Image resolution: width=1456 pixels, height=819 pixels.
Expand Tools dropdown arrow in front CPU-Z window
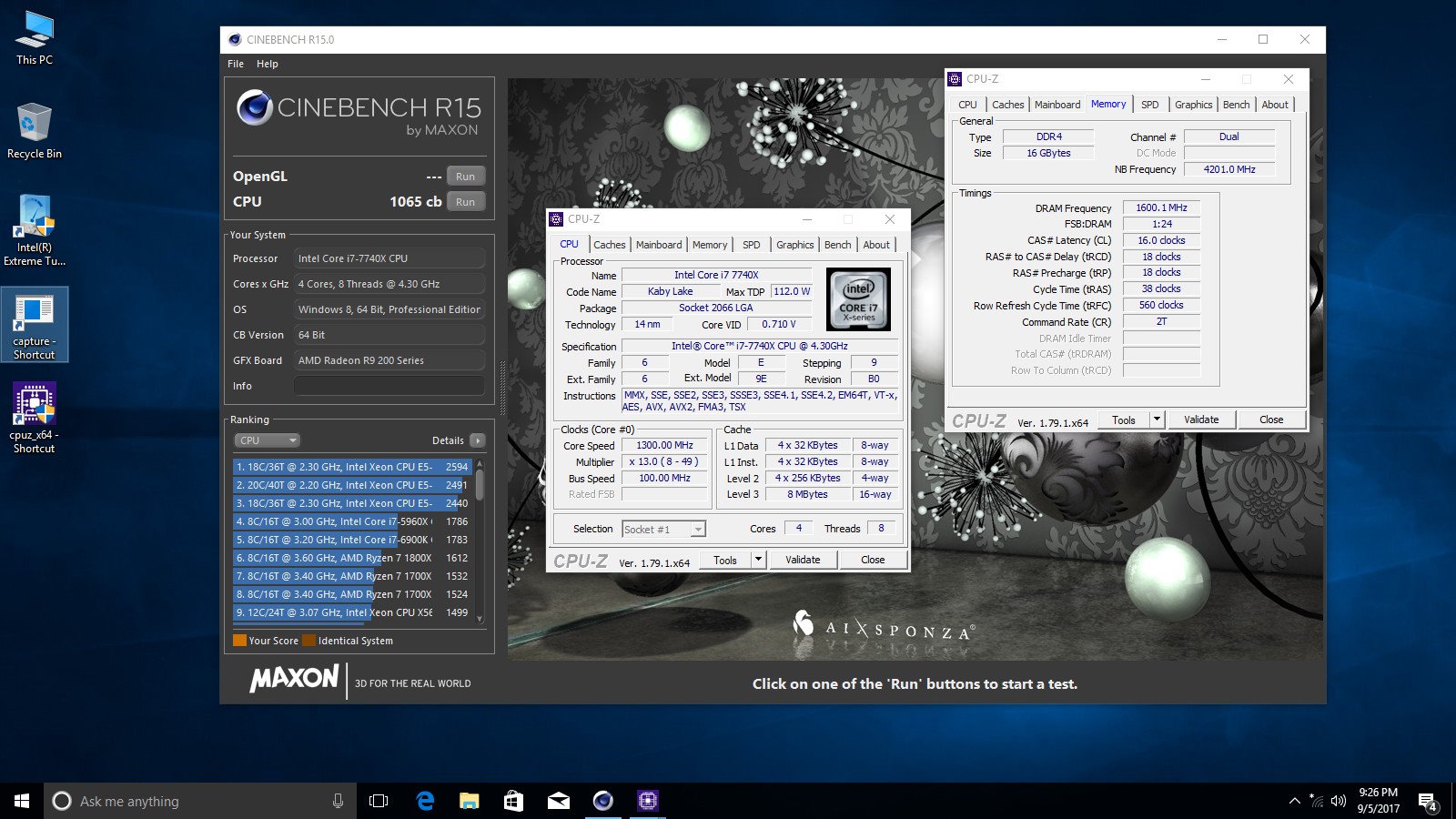(758, 561)
